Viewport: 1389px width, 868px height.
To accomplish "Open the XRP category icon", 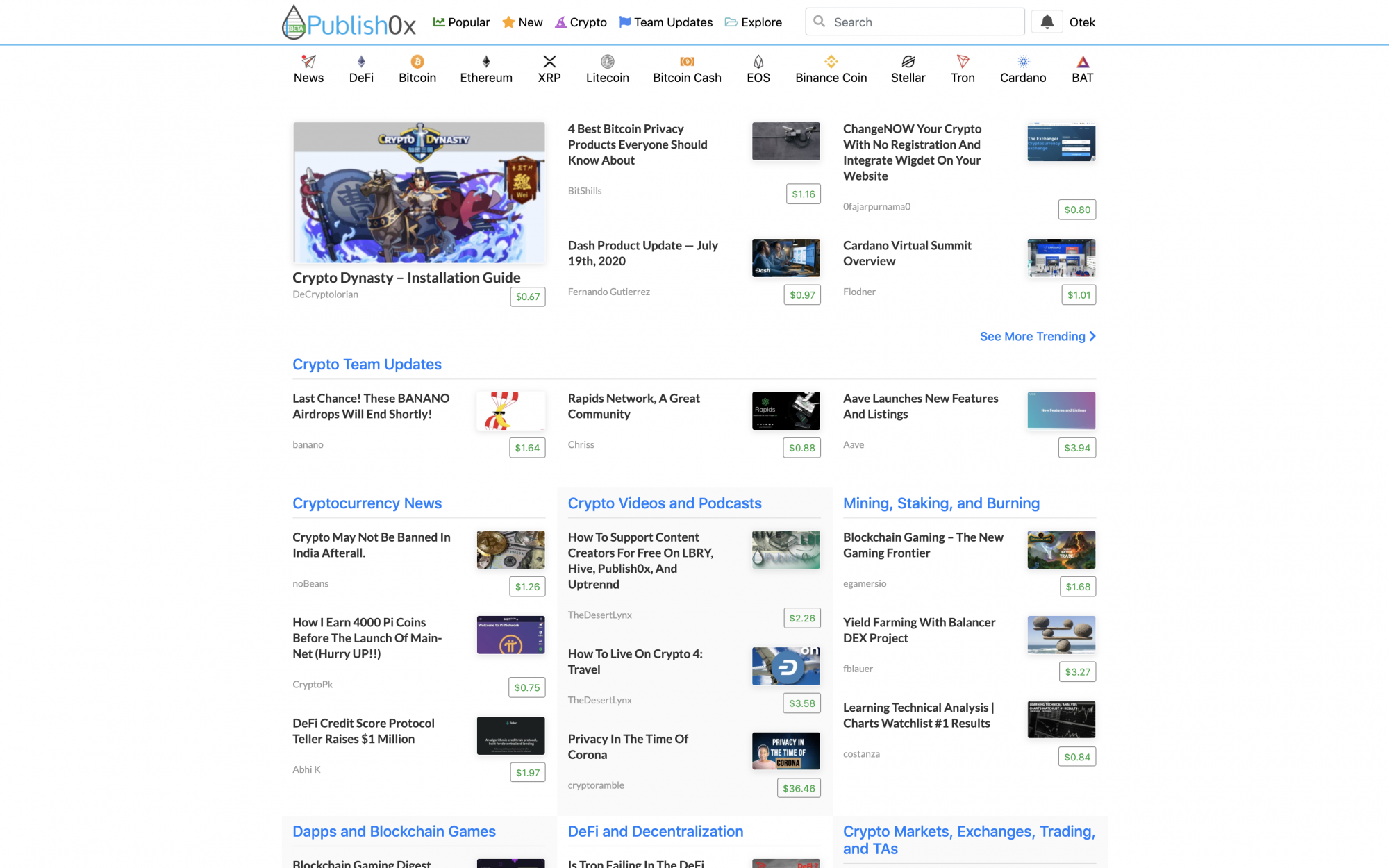I will (x=549, y=62).
